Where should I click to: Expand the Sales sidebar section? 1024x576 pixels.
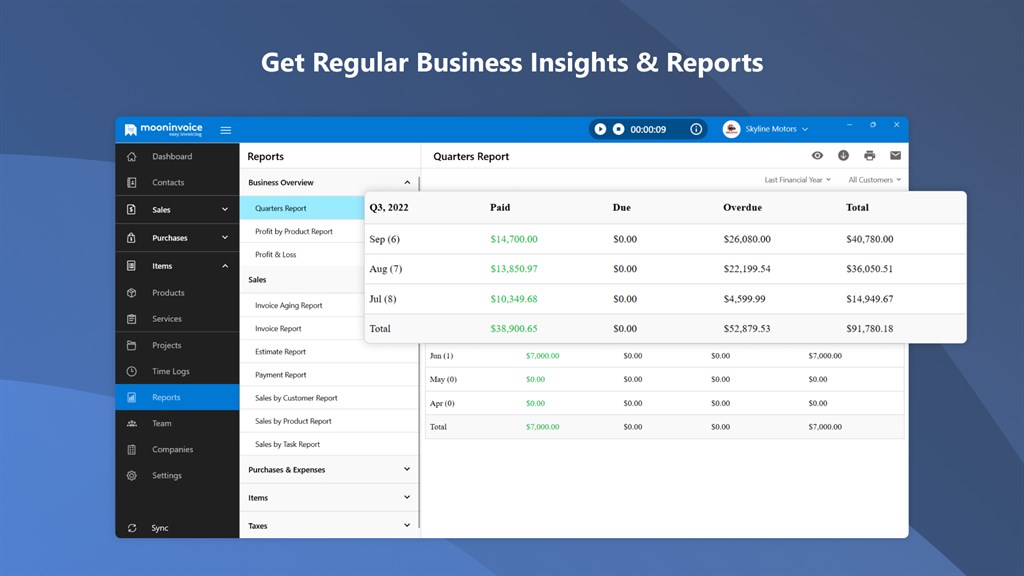[177, 210]
